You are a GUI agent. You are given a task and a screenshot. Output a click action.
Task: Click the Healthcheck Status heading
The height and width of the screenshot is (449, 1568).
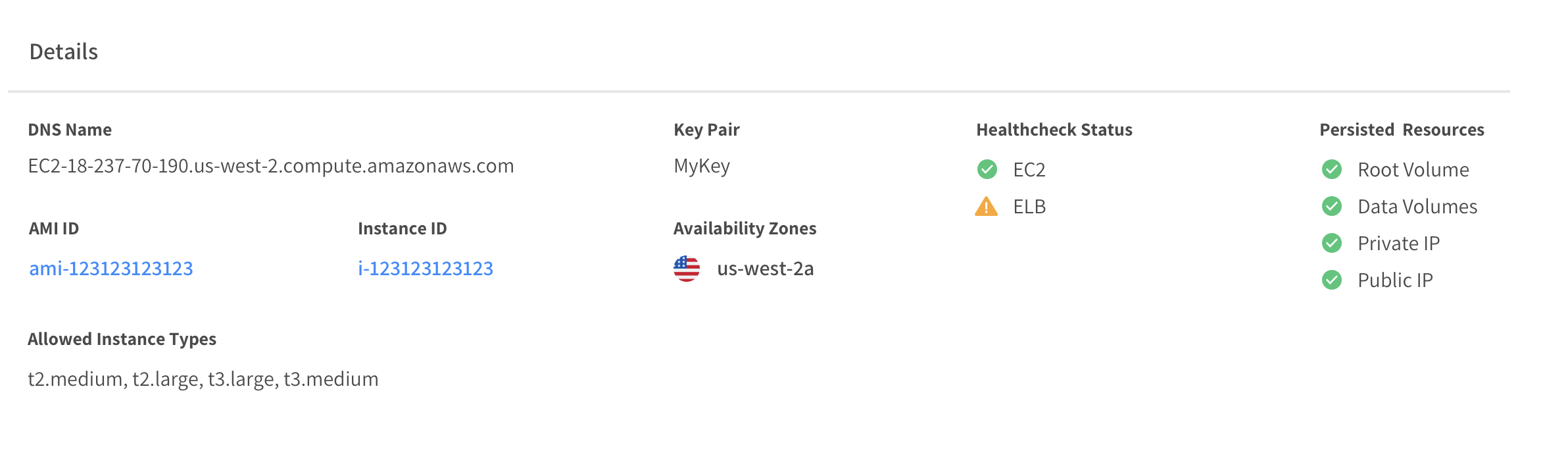pyautogui.click(x=1054, y=130)
